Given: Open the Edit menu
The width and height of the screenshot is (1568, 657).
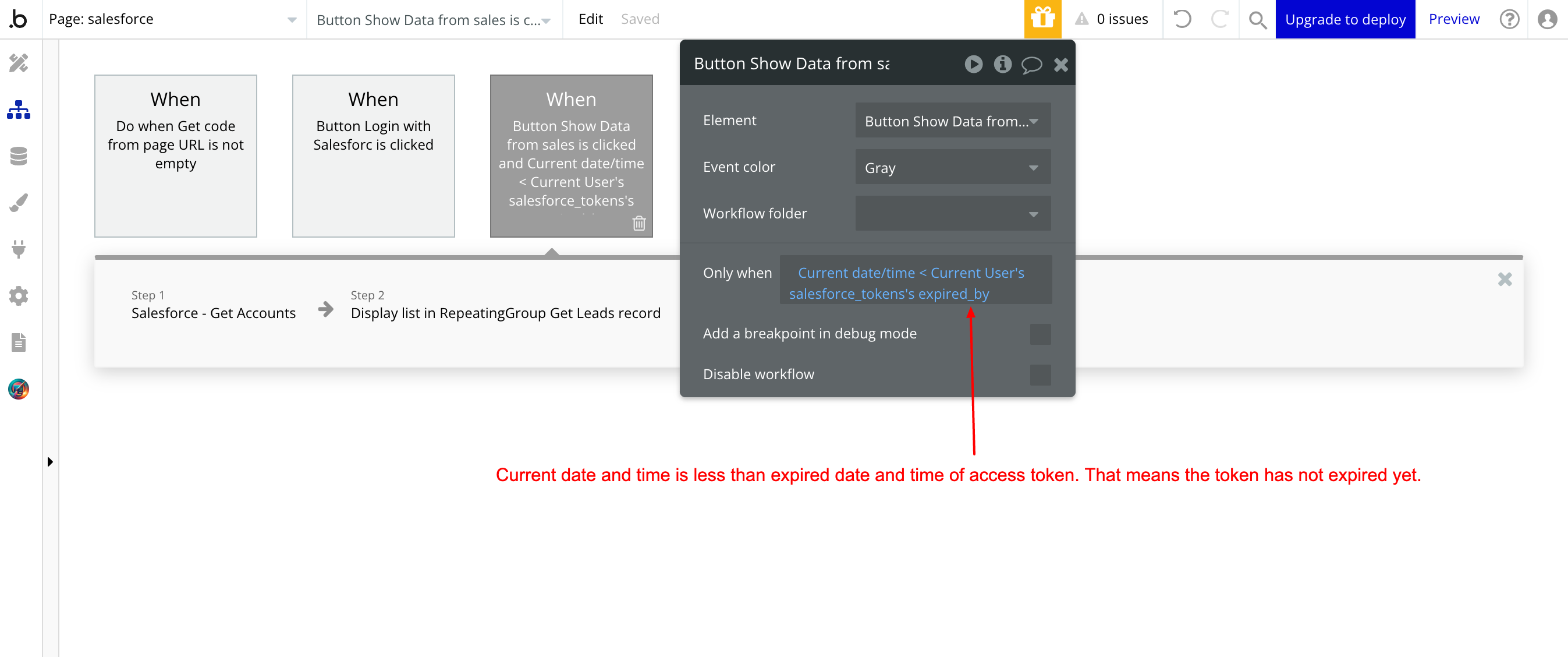Looking at the screenshot, I should (x=590, y=19).
